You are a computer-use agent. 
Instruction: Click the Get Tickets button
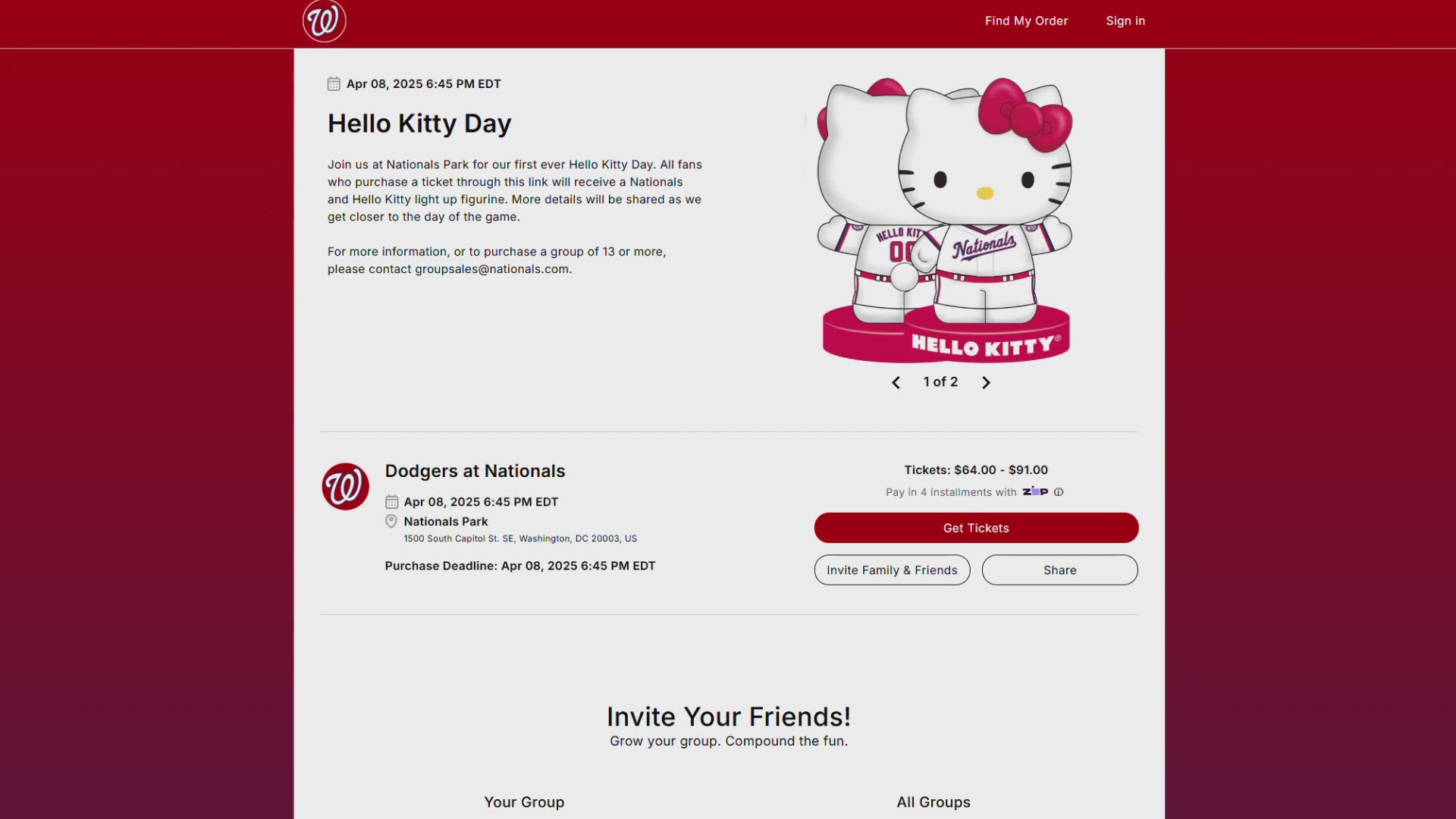click(x=976, y=528)
